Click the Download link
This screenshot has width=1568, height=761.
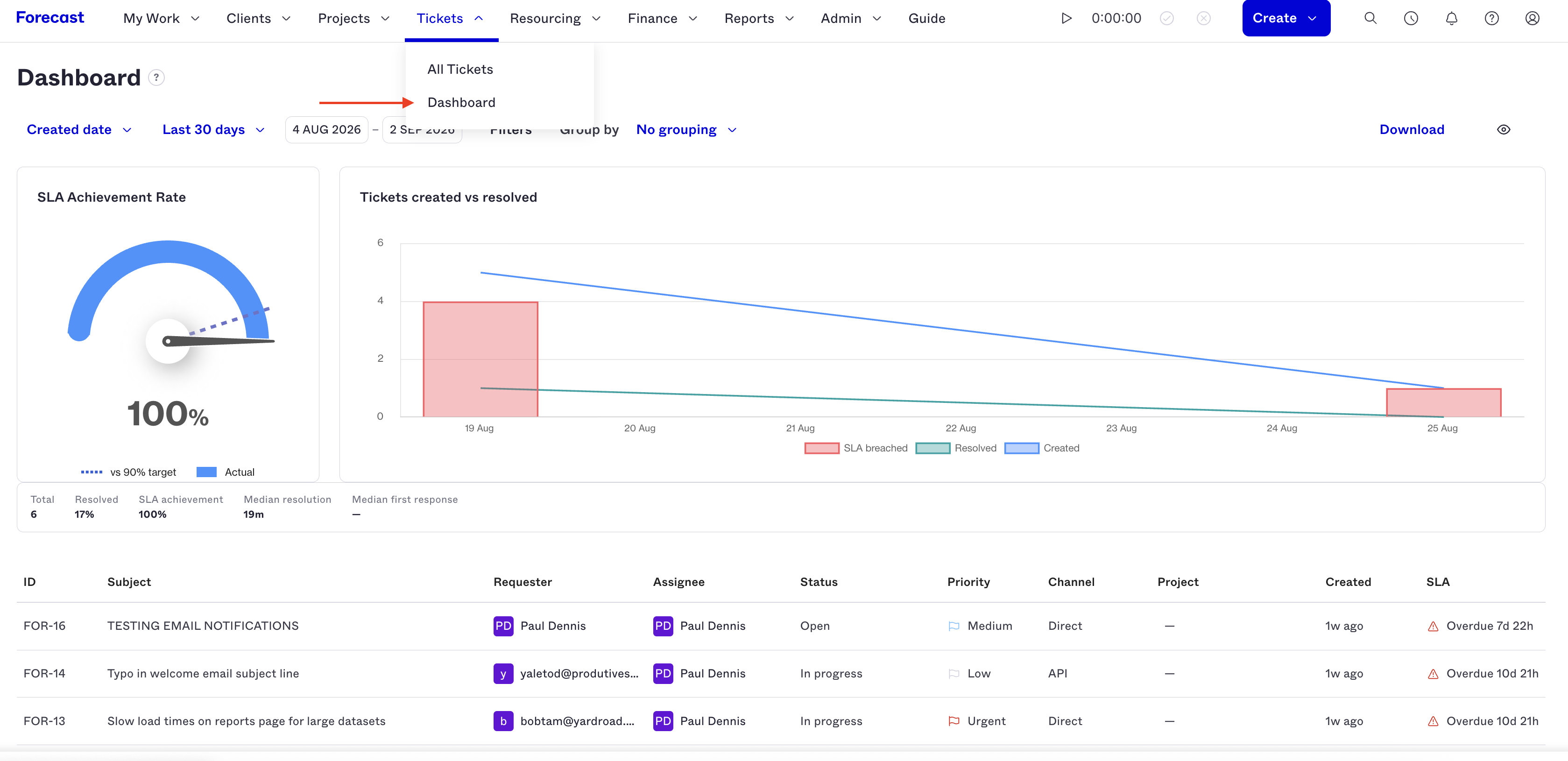point(1412,130)
